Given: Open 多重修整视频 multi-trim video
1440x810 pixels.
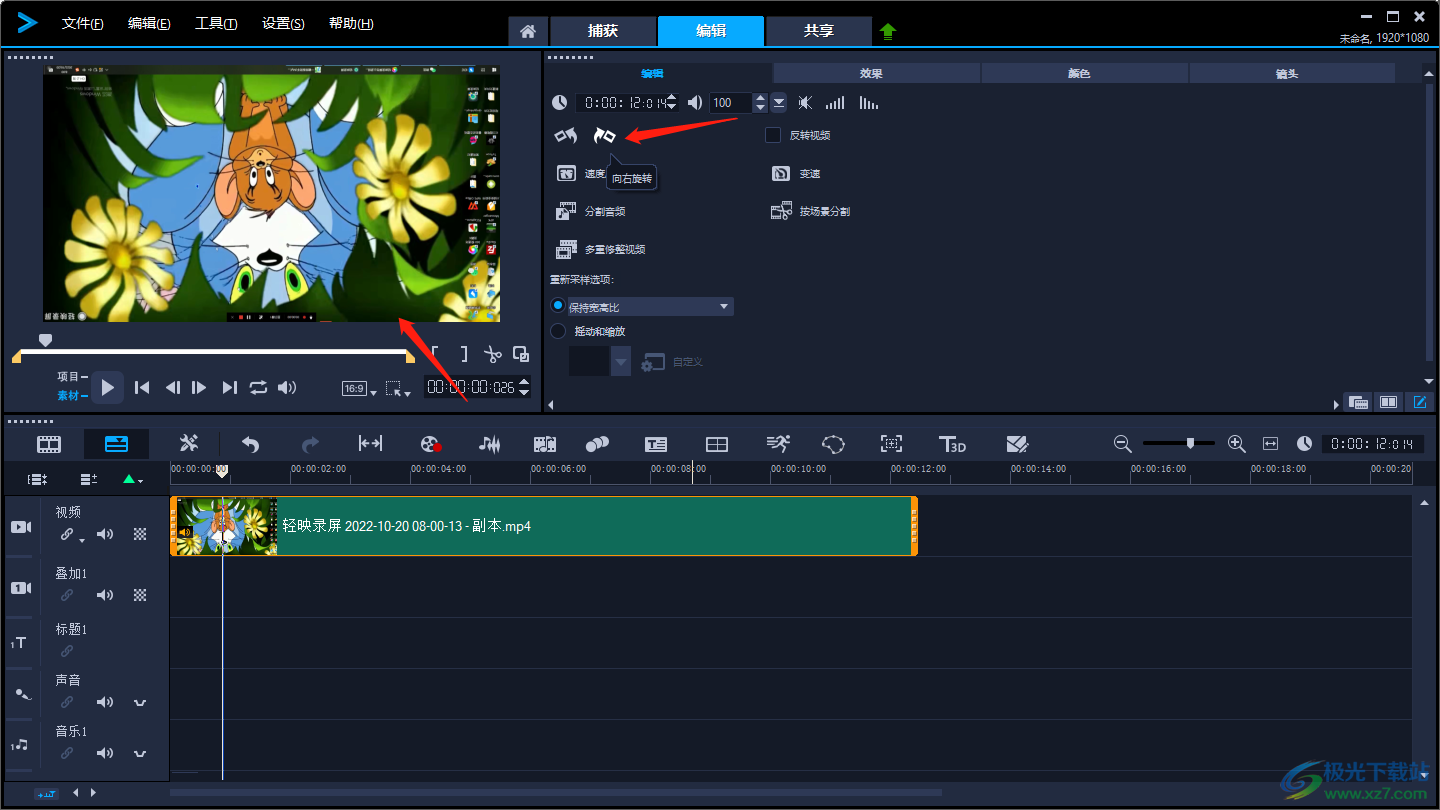Looking at the screenshot, I should tap(601, 250).
